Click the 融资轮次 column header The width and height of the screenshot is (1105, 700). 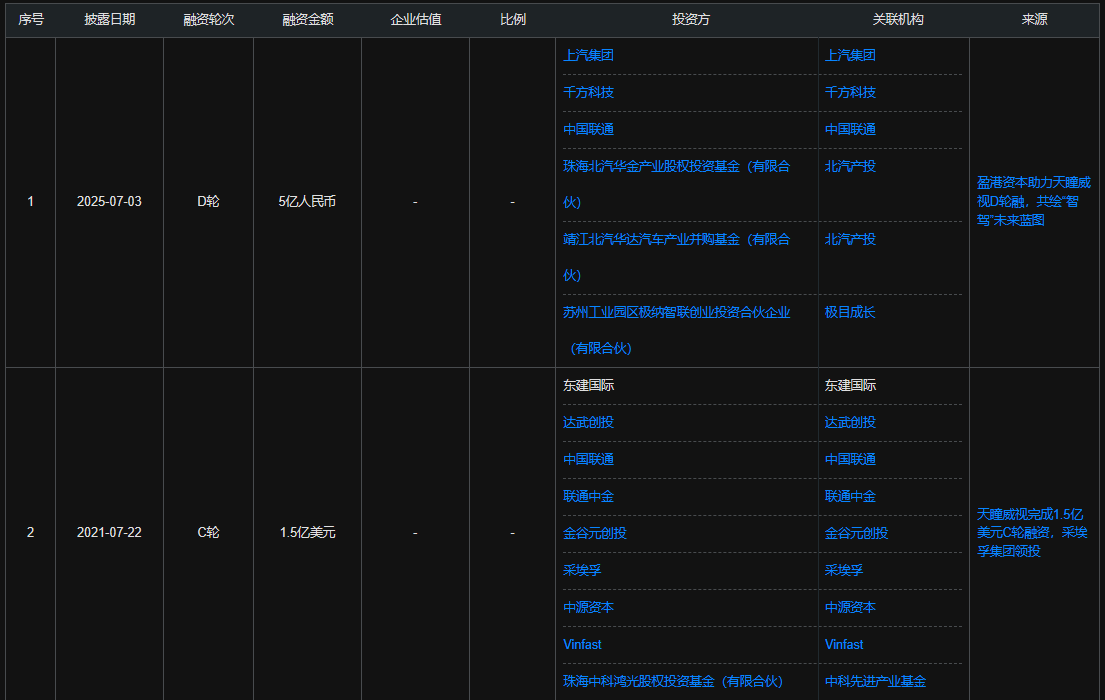(x=209, y=20)
